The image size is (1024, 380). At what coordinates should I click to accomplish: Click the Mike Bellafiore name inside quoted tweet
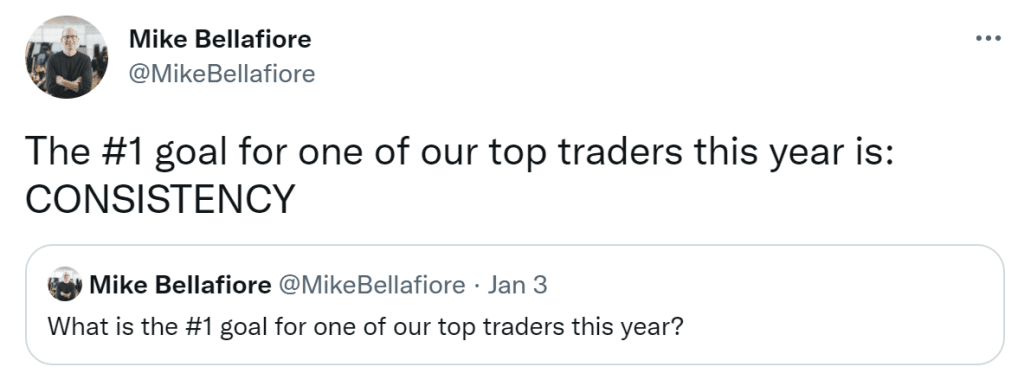tap(180, 285)
